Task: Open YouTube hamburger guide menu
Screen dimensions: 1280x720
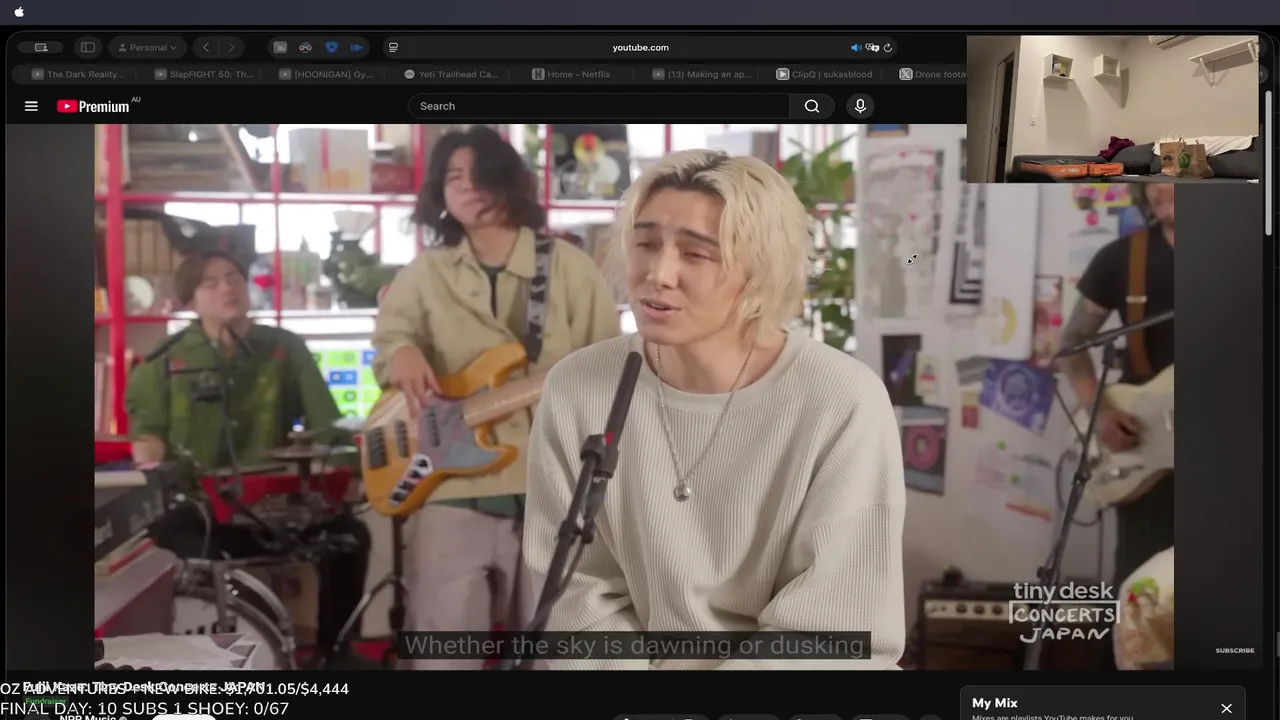Action: pos(31,106)
